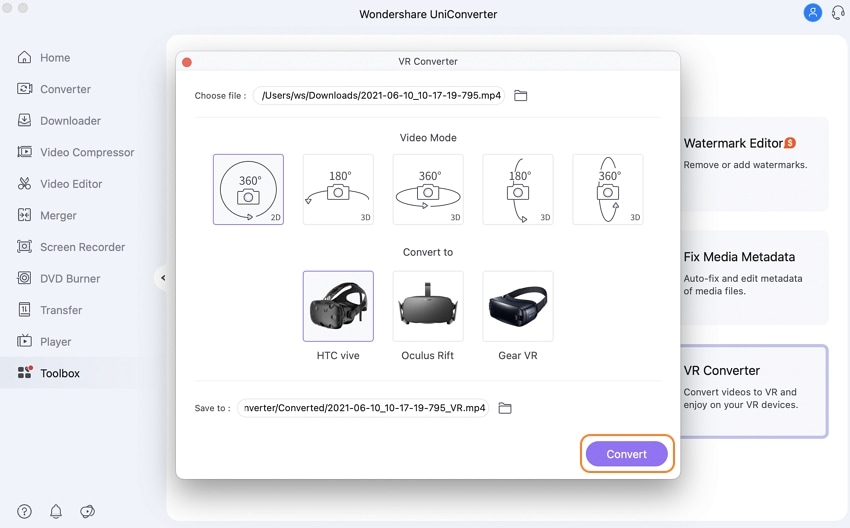The width and height of the screenshot is (850, 528).
Task: Open the Converter sidebar item
Action: point(65,89)
